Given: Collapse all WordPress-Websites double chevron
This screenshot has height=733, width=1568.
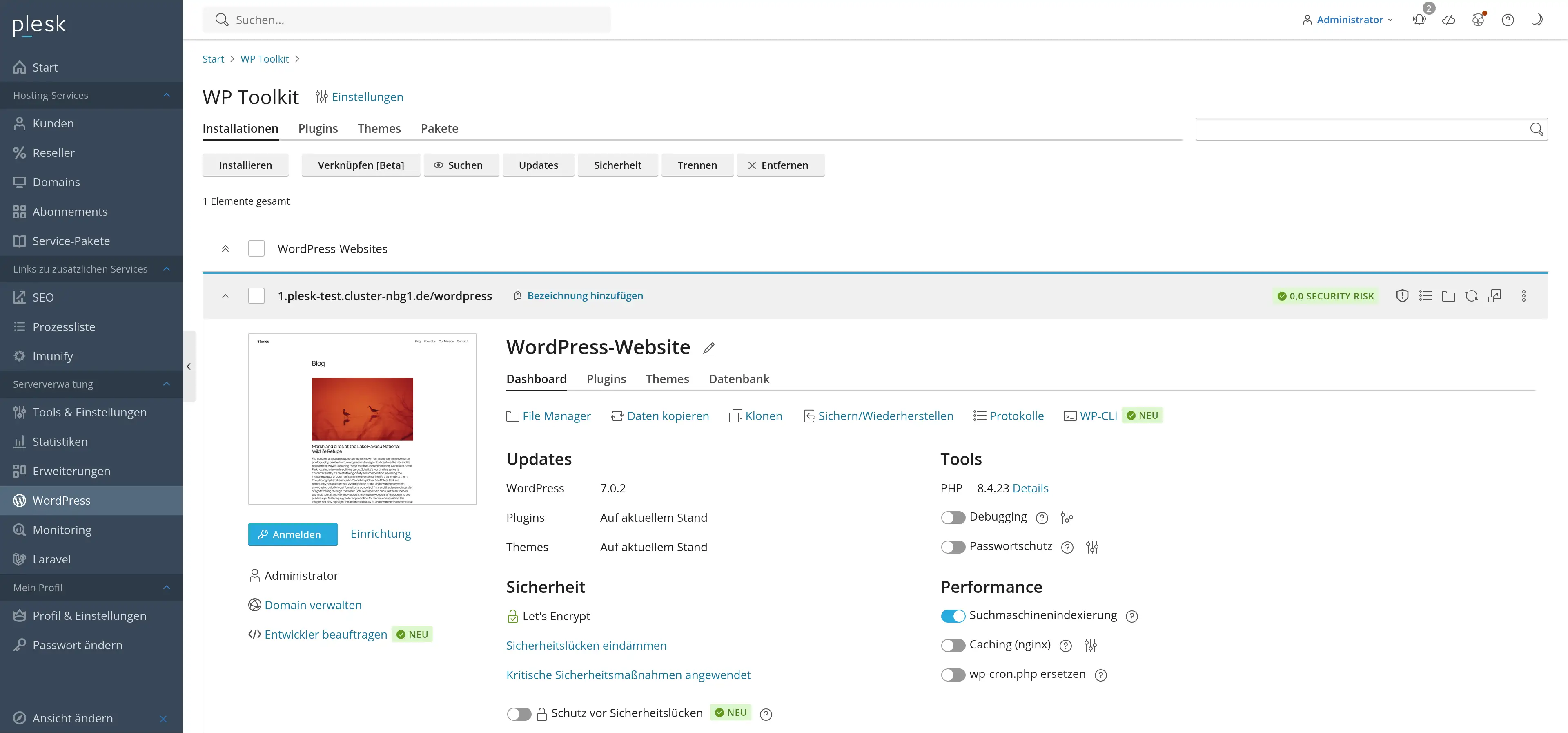Looking at the screenshot, I should (x=225, y=248).
